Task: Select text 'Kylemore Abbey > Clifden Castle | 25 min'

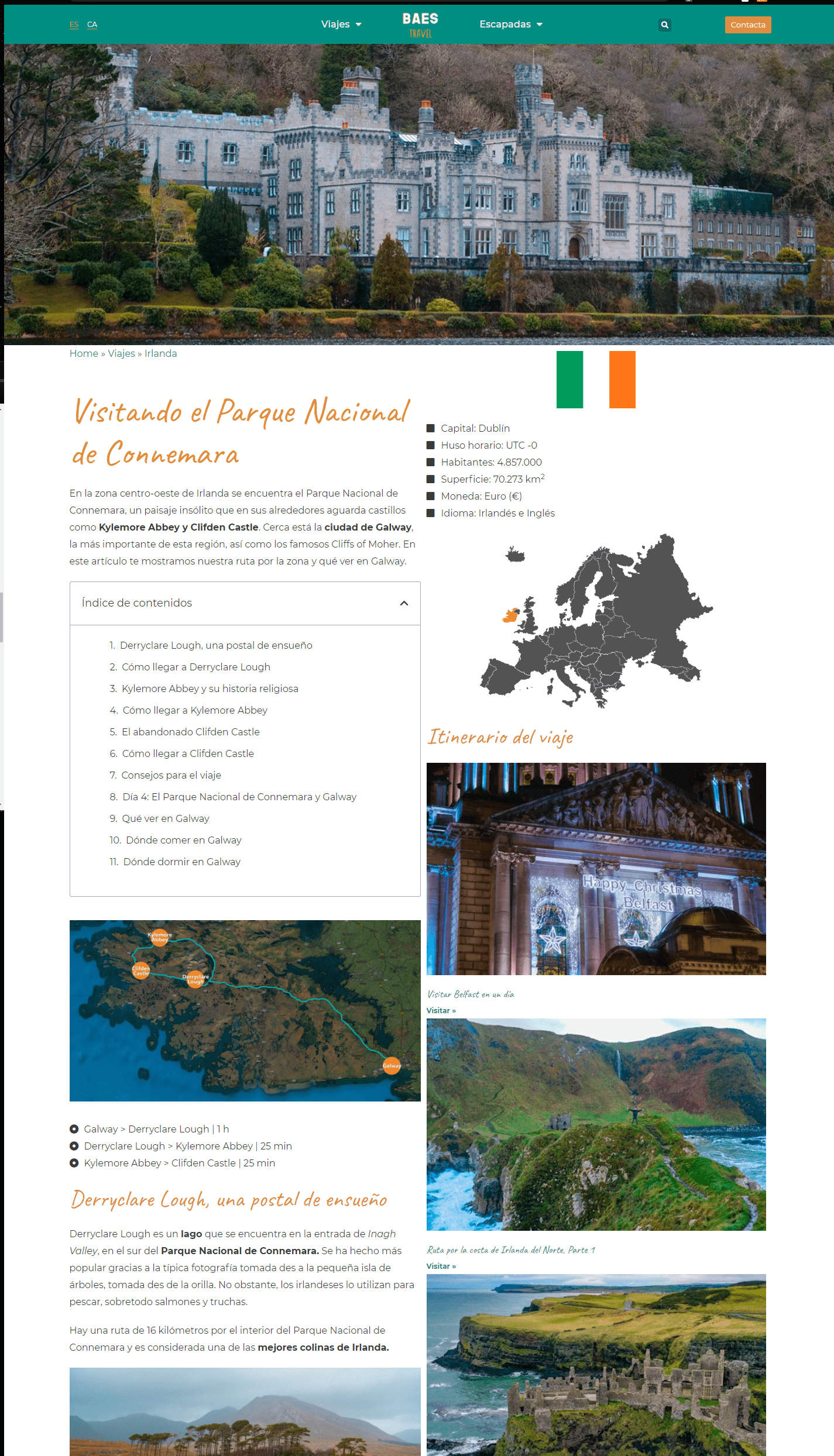Action: 180,1163
